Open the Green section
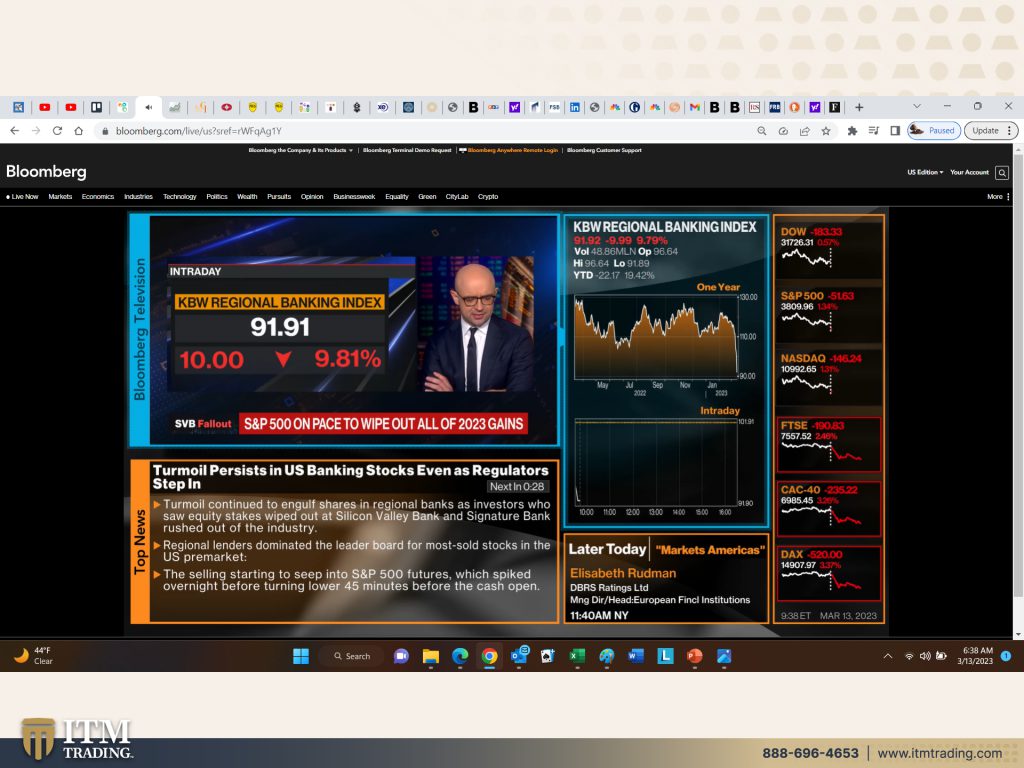 [x=427, y=197]
